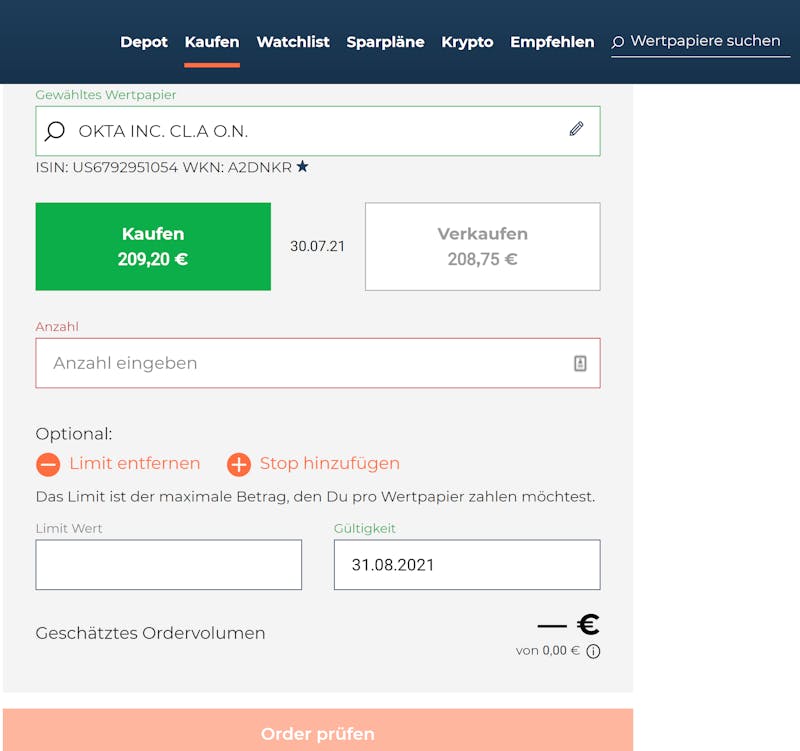Select the Kaufen navigation tab
Viewport: 800px width, 751px height.
[212, 42]
